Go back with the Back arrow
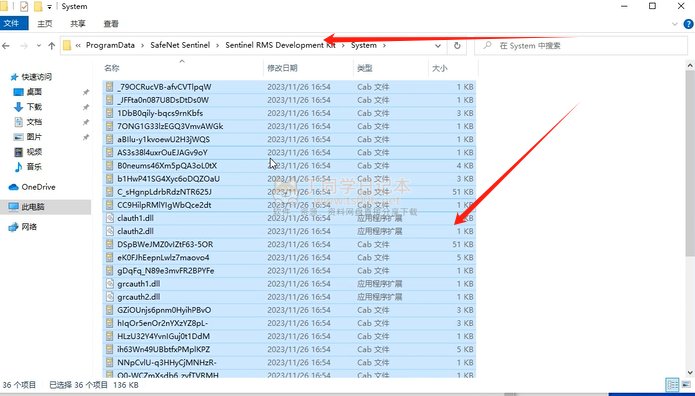The width and height of the screenshot is (695, 396). click(6, 46)
